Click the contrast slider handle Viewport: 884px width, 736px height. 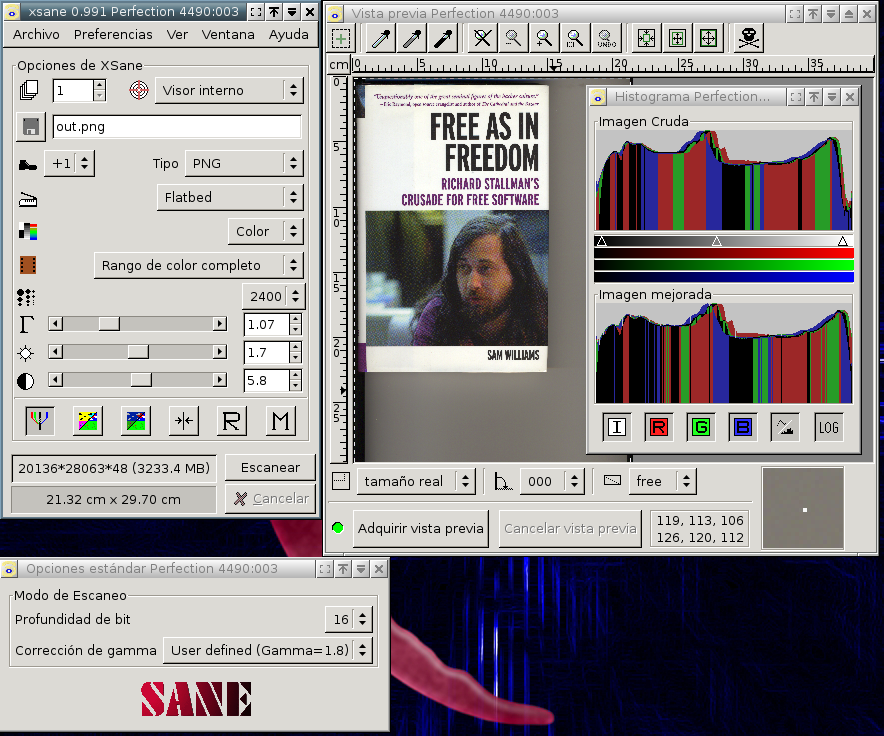click(141, 380)
